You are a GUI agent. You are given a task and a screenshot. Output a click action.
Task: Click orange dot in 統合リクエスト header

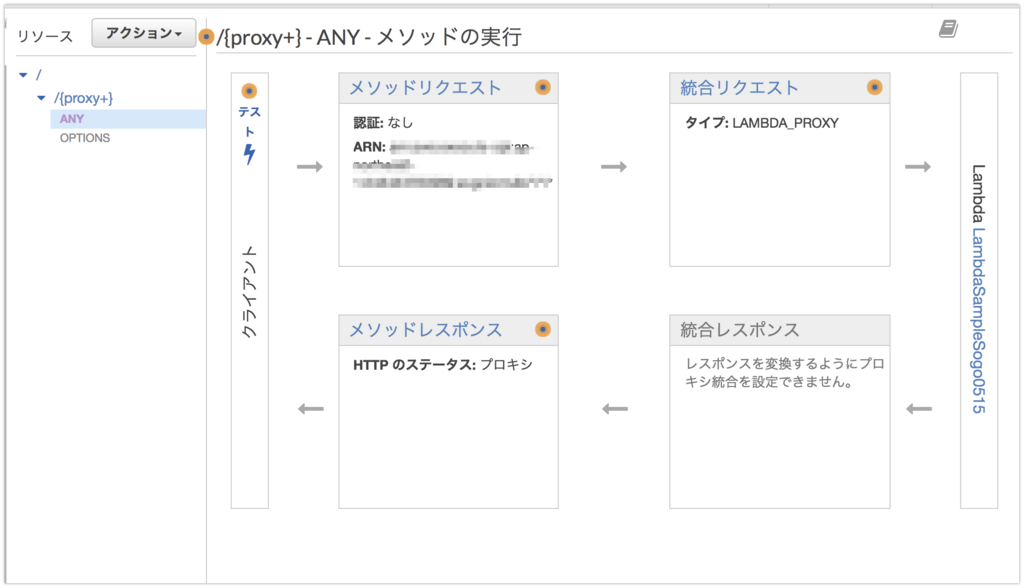point(874,88)
